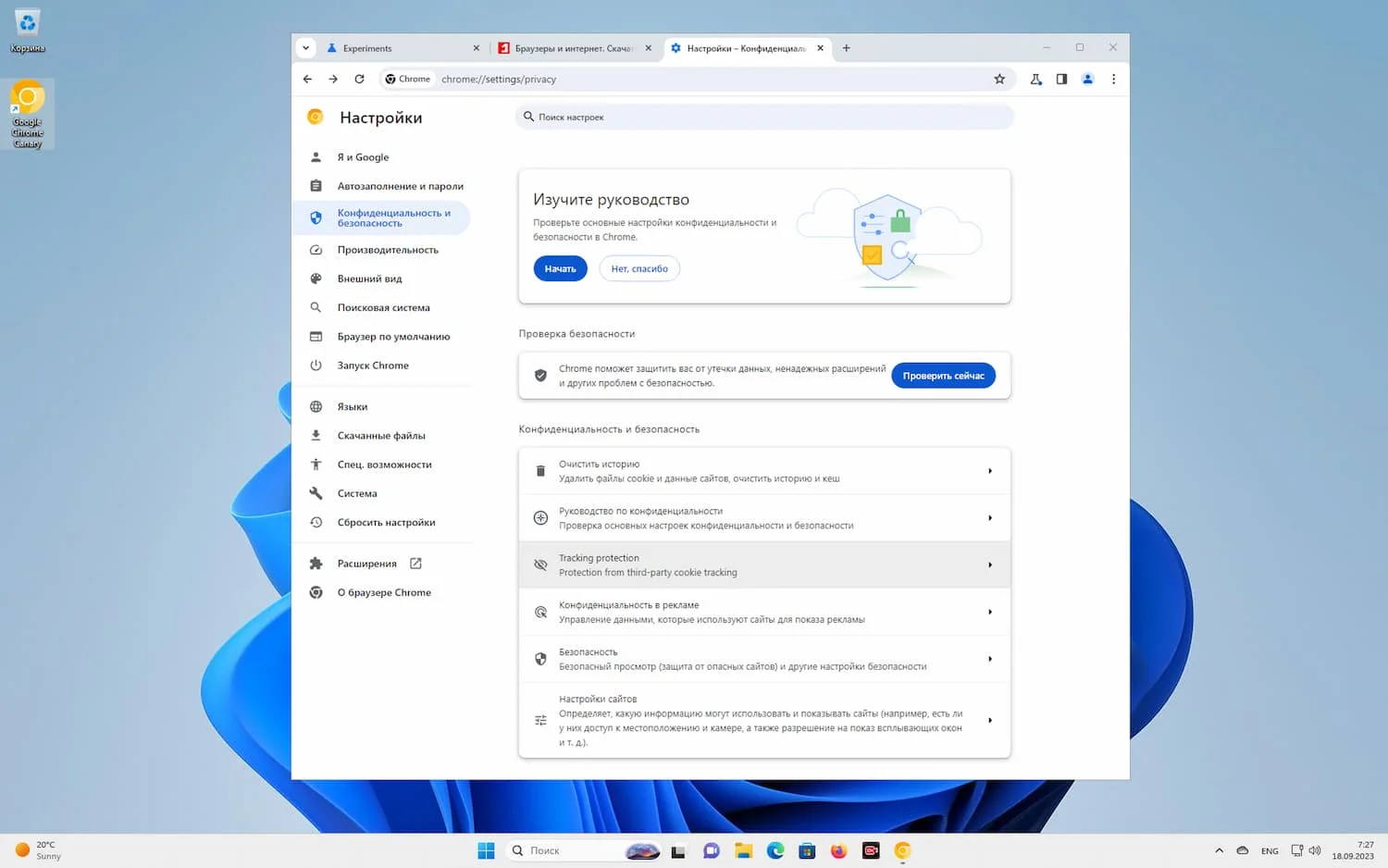This screenshot has width=1388, height=868.
Task: Open a new tab with plus button
Action: 846,48
